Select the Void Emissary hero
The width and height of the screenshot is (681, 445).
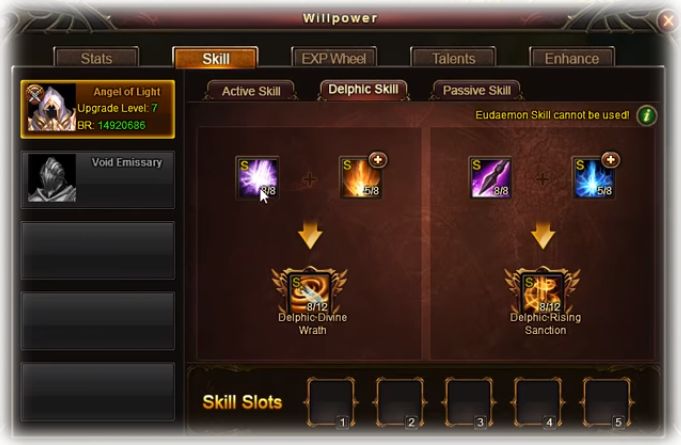[98, 179]
